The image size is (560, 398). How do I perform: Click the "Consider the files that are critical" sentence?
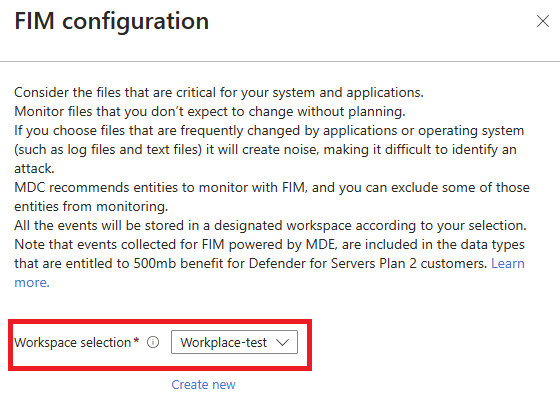point(219,93)
